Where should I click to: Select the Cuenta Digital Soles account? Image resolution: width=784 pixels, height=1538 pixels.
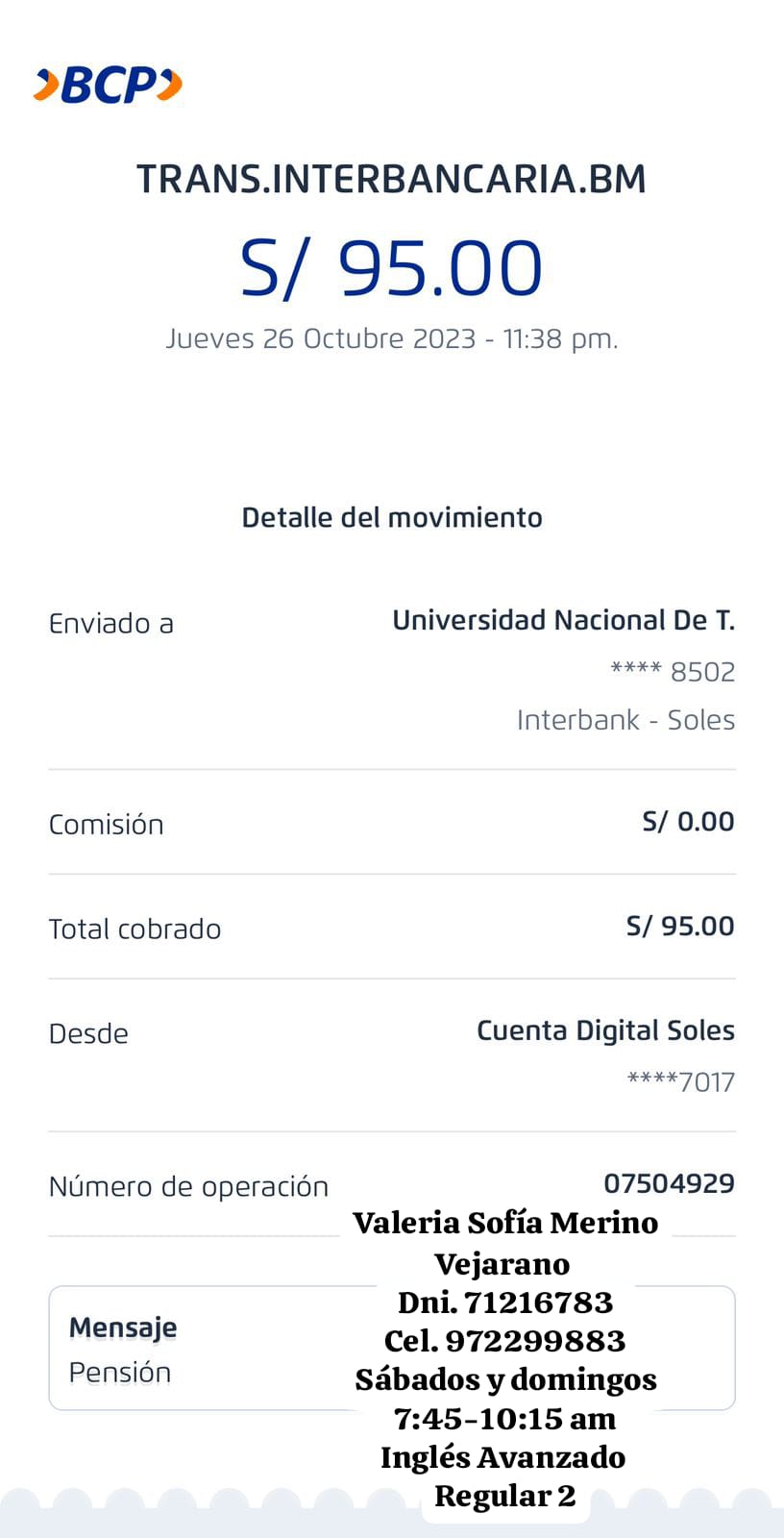pos(605,1031)
